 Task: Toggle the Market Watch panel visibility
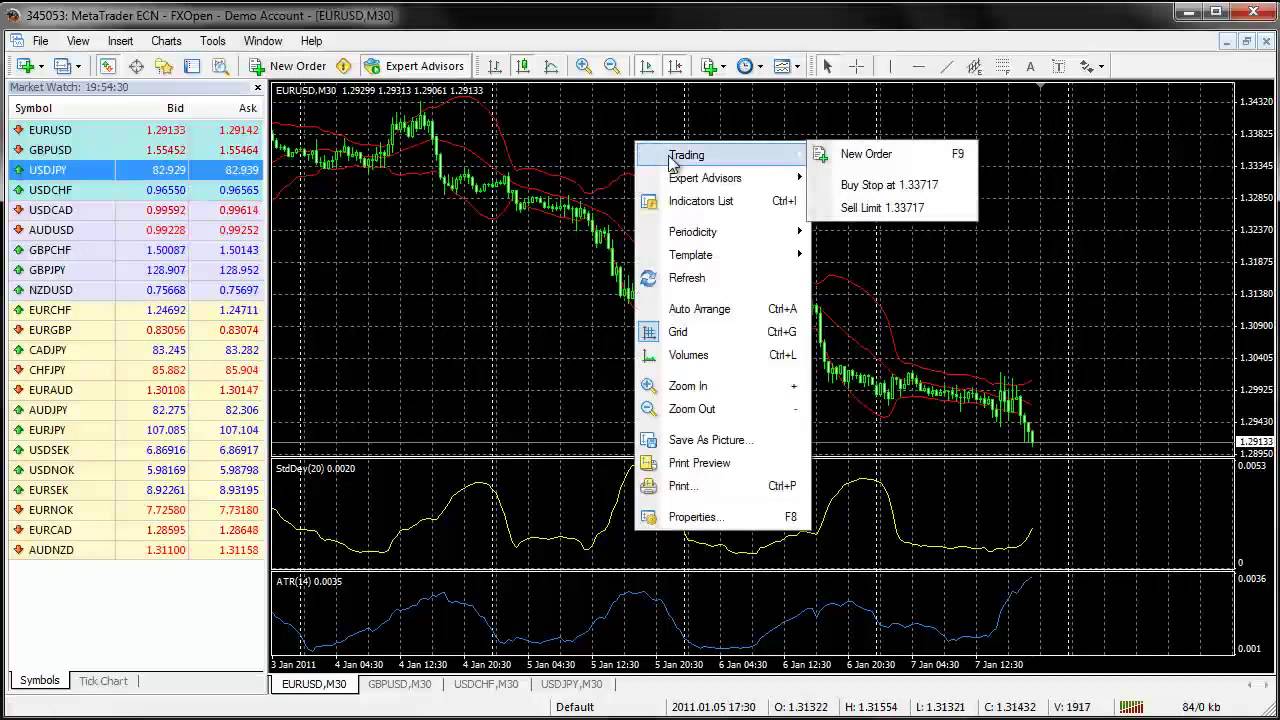pos(107,66)
